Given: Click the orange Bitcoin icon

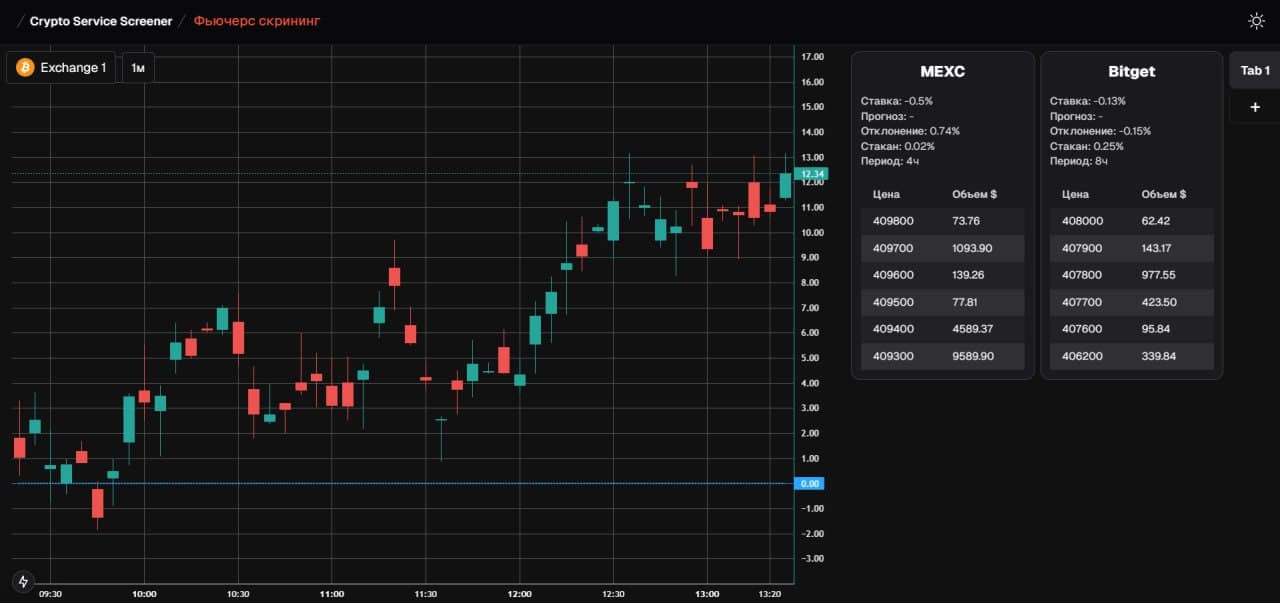Looking at the screenshot, I should [x=24, y=68].
